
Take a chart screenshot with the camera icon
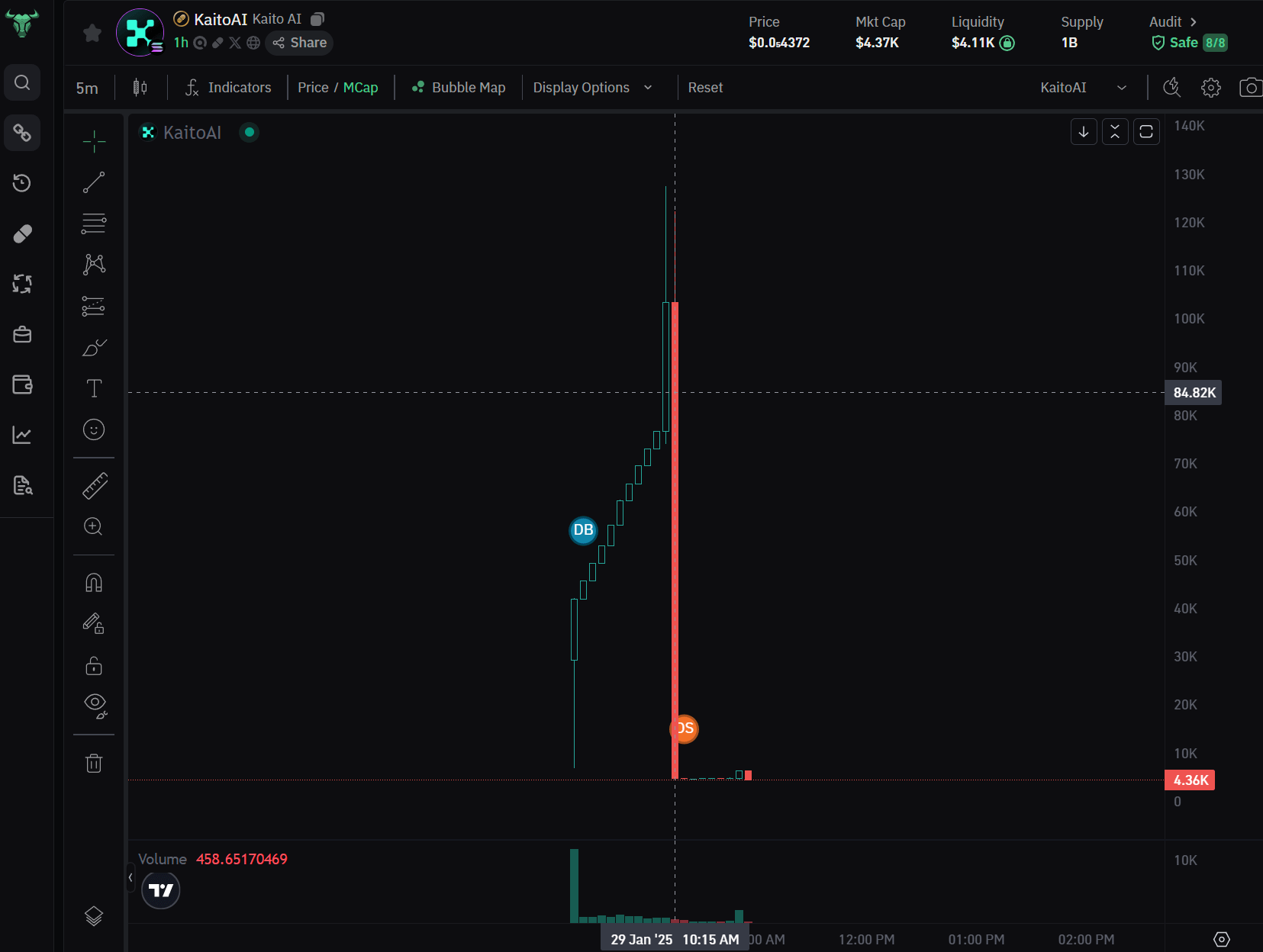[x=1251, y=87]
